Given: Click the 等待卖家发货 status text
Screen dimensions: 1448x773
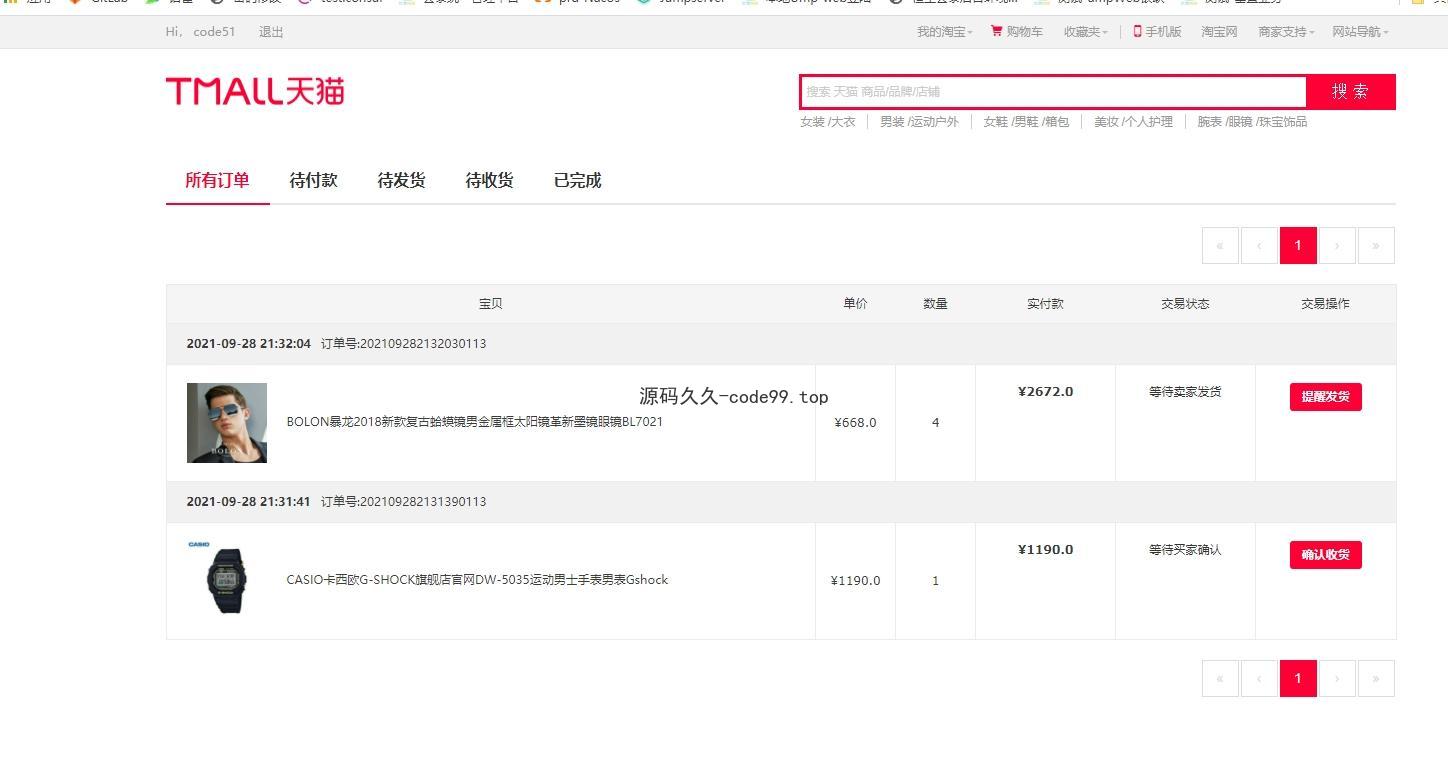Looking at the screenshot, I should click(x=1185, y=392).
